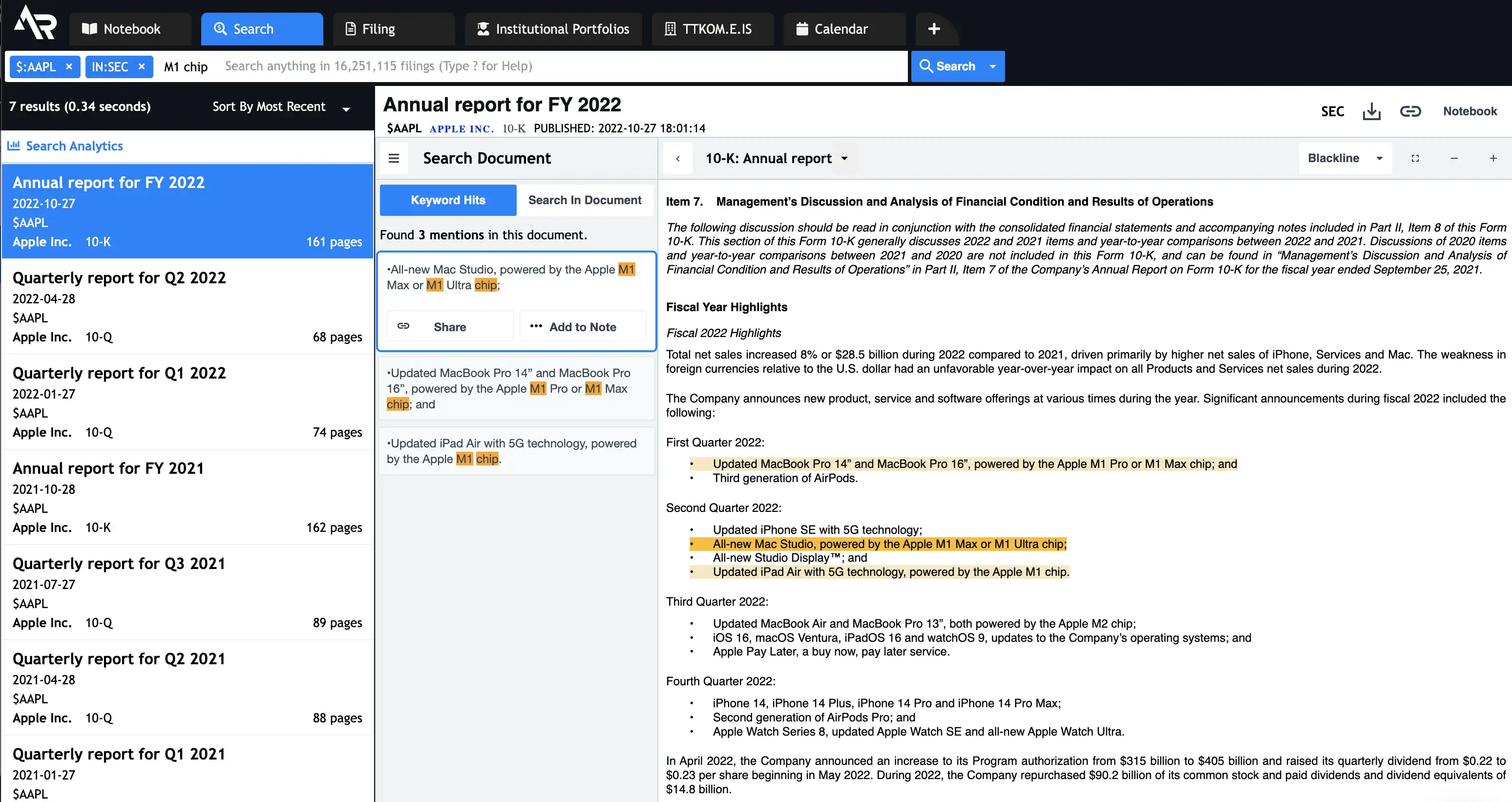Click the APPLE INC. company link
The image size is (1512, 802).
[462, 128]
